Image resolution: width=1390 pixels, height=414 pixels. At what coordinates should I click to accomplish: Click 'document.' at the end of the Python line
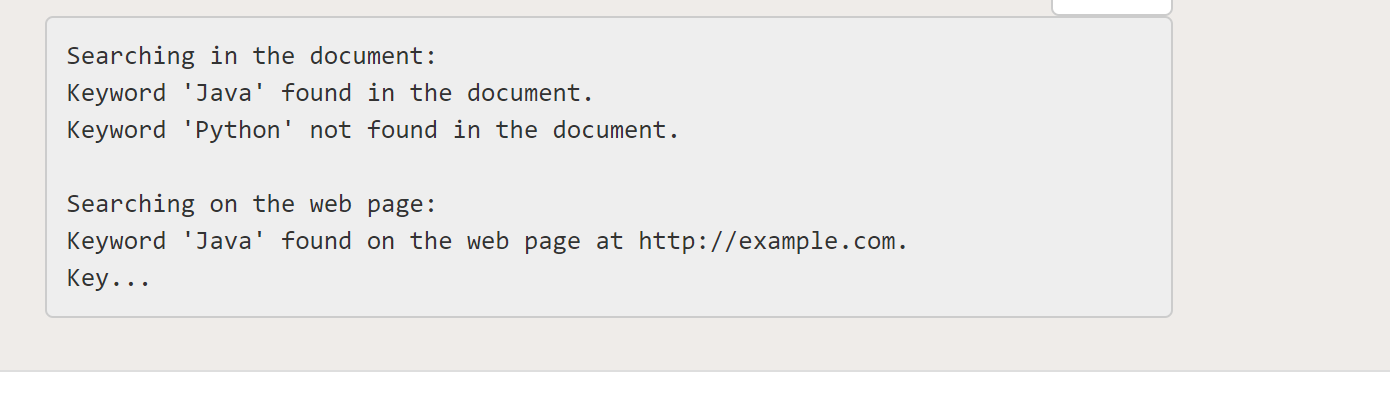point(616,130)
